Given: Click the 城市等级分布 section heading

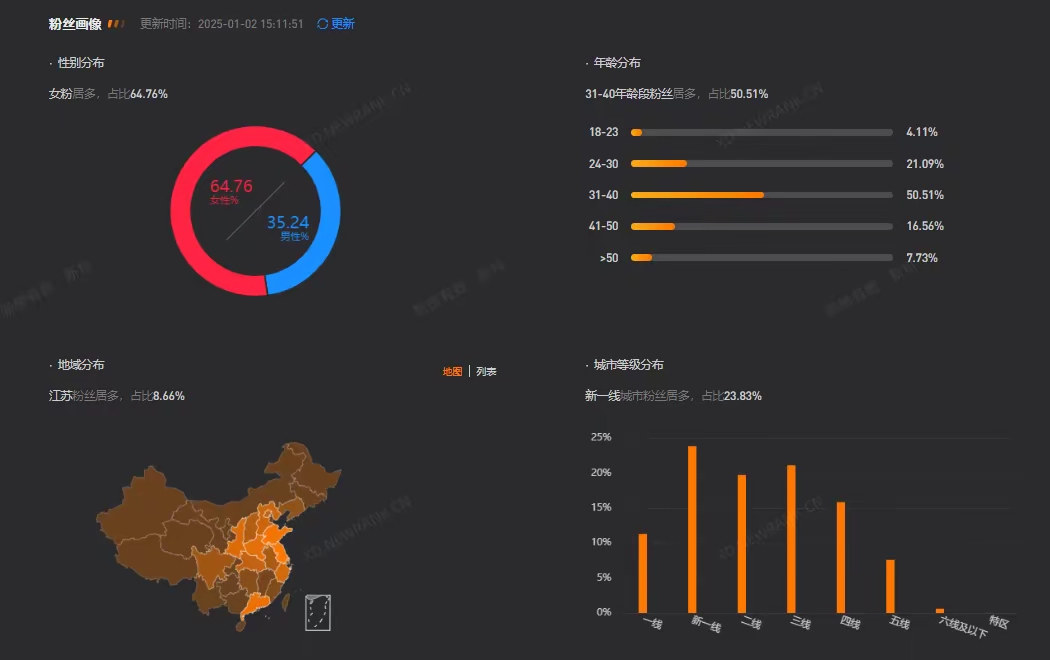Looking at the screenshot, I should pyautogui.click(x=626, y=364).
